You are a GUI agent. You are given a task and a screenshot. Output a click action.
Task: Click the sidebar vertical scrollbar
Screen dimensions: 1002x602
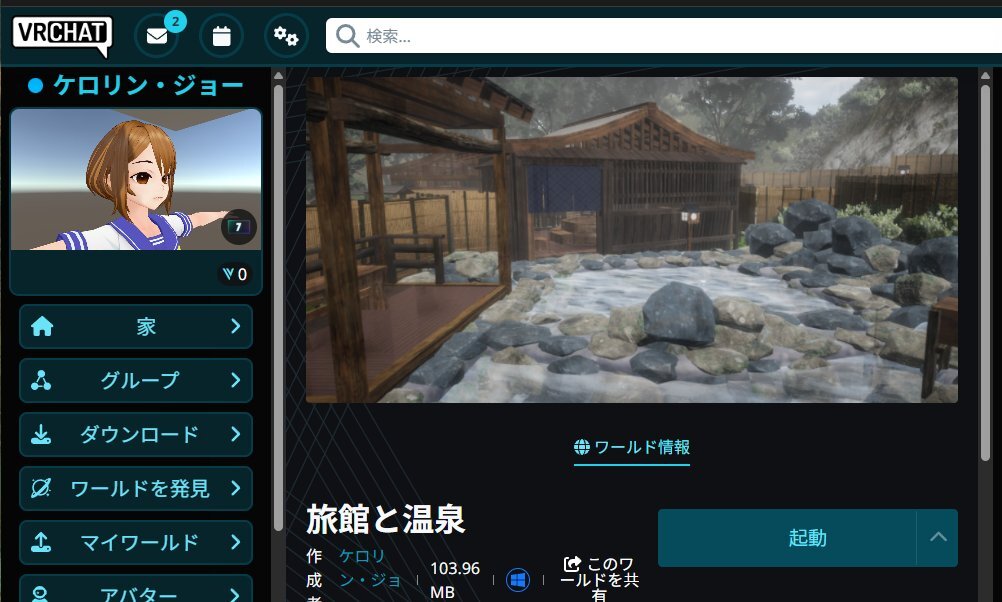(279, 307)
